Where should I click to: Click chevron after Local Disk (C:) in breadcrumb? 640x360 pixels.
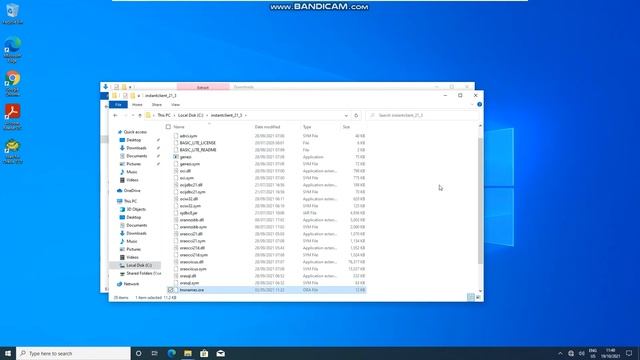[x=207, y=116]
